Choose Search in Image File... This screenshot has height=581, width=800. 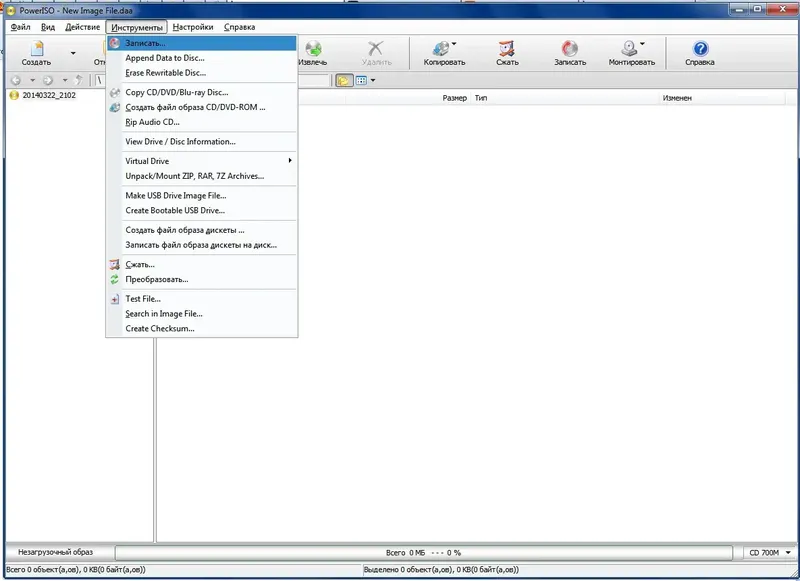202,314
